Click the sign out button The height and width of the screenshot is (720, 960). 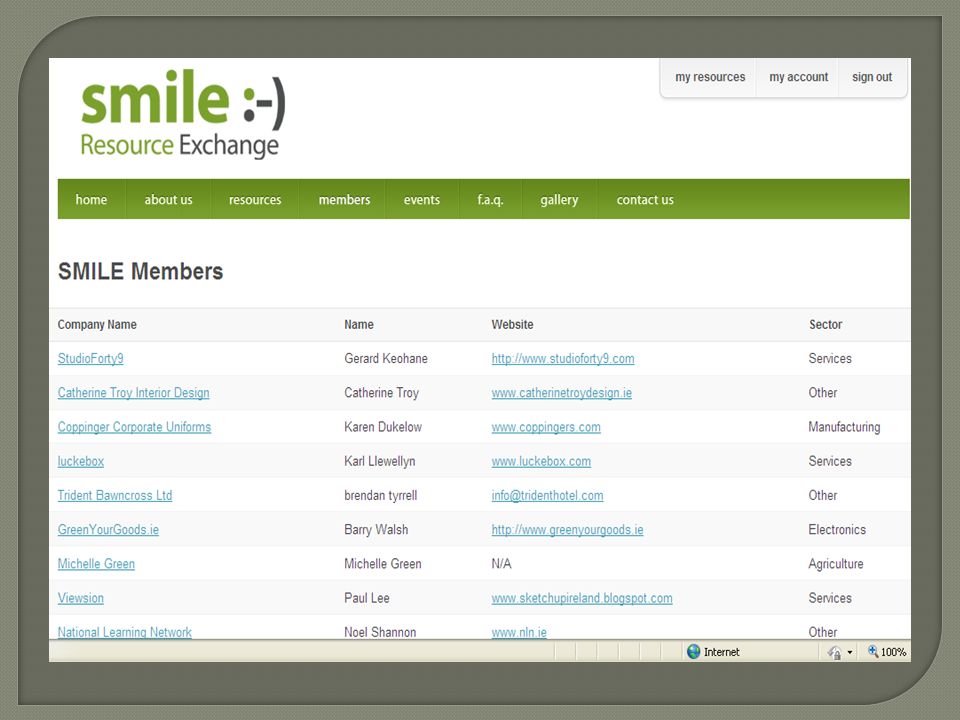click(x=872, y=77)
